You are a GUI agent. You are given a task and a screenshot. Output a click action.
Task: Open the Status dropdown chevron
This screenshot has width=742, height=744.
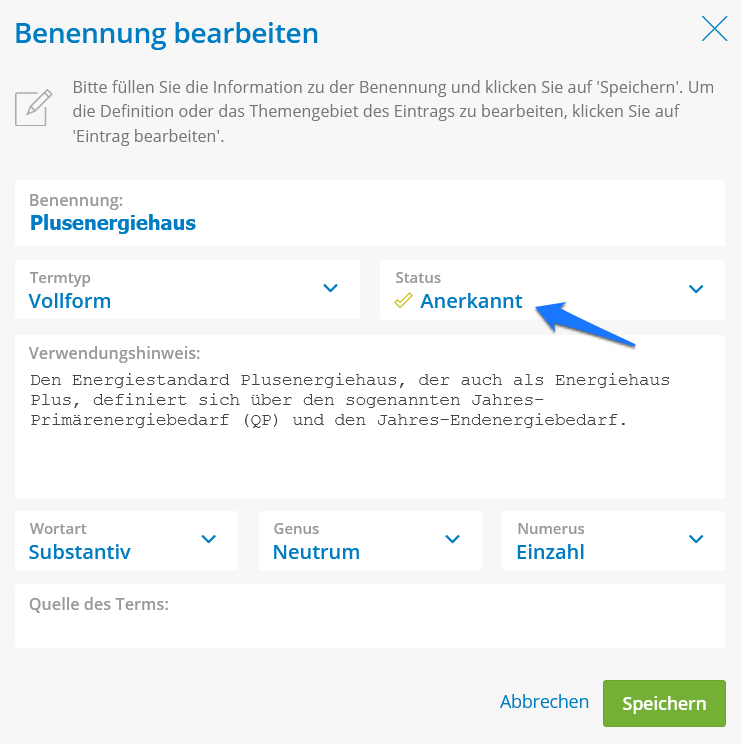(696, 288)
